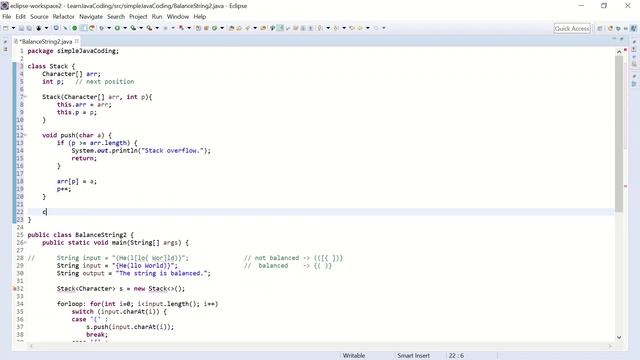Open the Run menu
This screenshot has width=640, height=360.
click(x=157, y=17)
